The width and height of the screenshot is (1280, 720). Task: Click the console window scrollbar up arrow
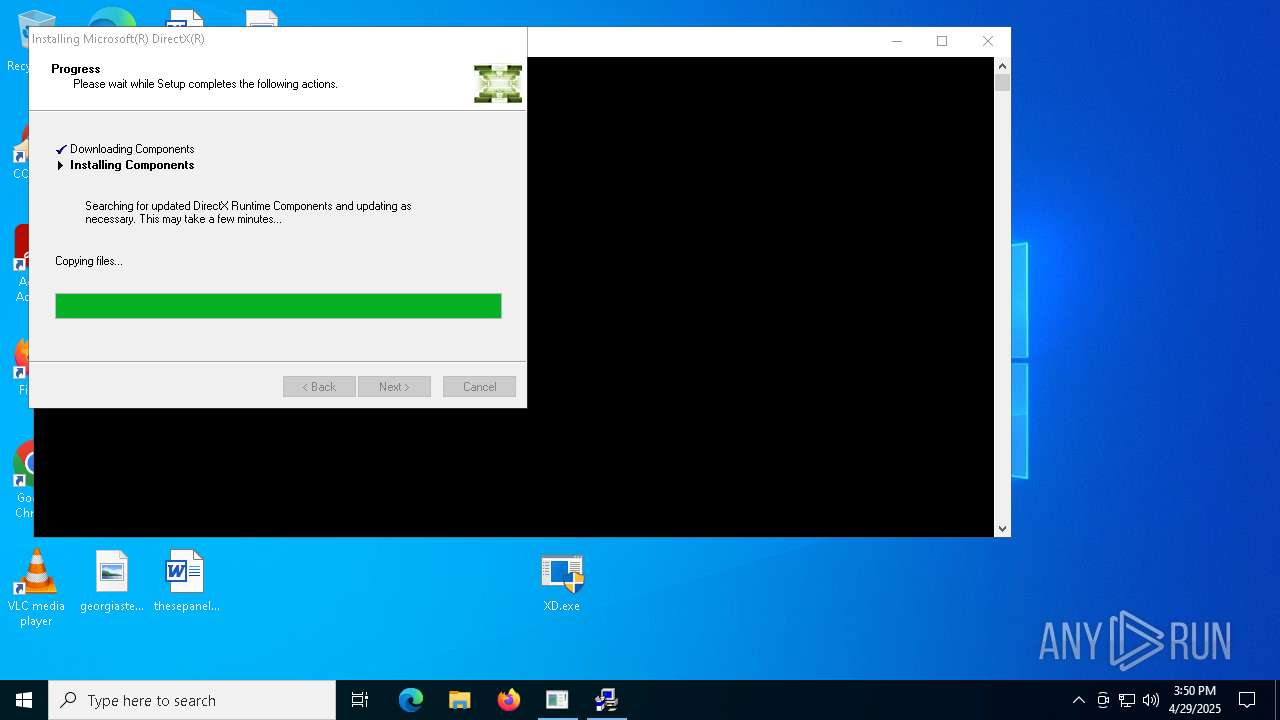click(1003, 65)
